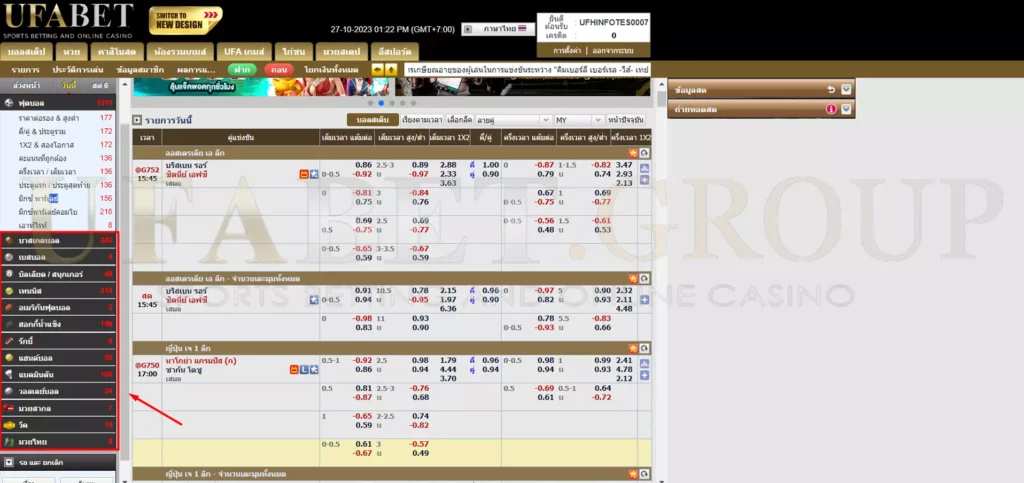Click the refresh icon in the bet slip panel

(830, 89)
